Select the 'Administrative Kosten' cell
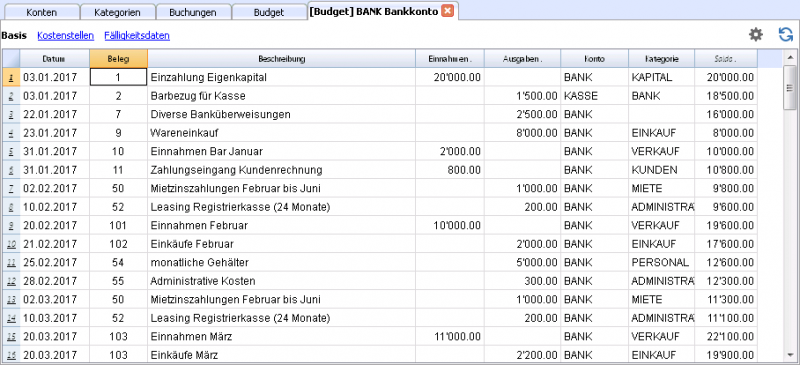Image resolution: width=800 pixels, height=365 pixels. pos(282,281)
